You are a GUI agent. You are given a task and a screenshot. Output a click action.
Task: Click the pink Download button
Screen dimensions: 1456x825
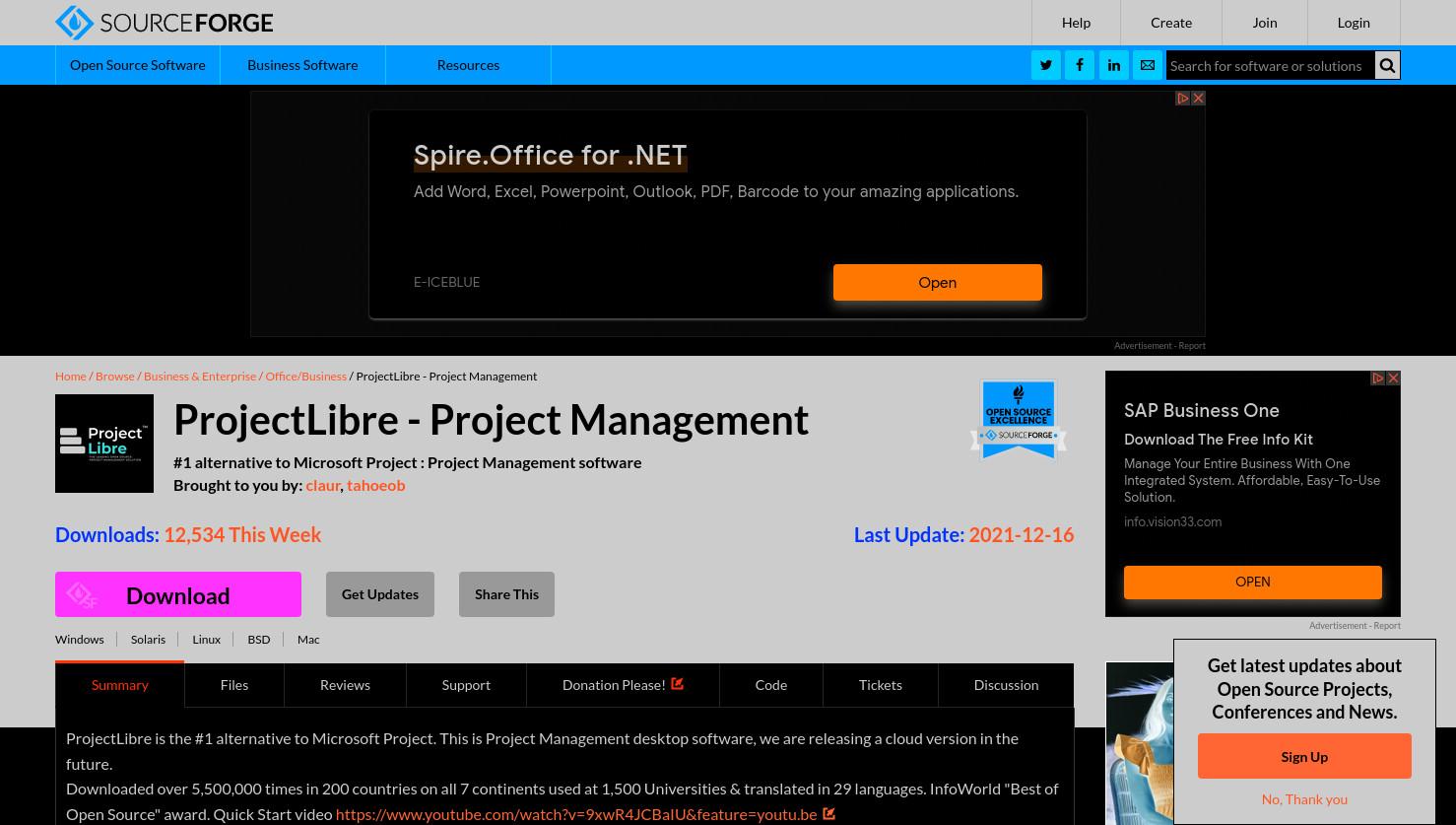(x=178, y=594)
